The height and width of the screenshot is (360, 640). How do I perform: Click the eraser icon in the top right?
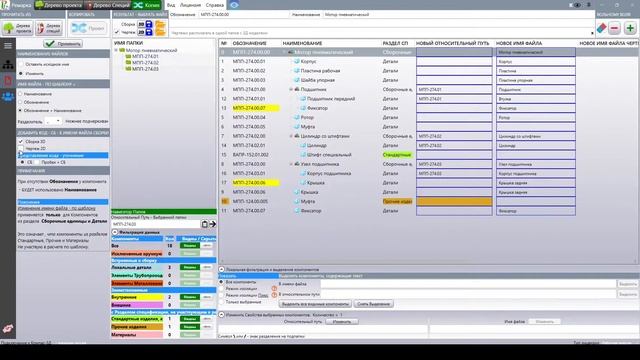(x=601, y=28)
